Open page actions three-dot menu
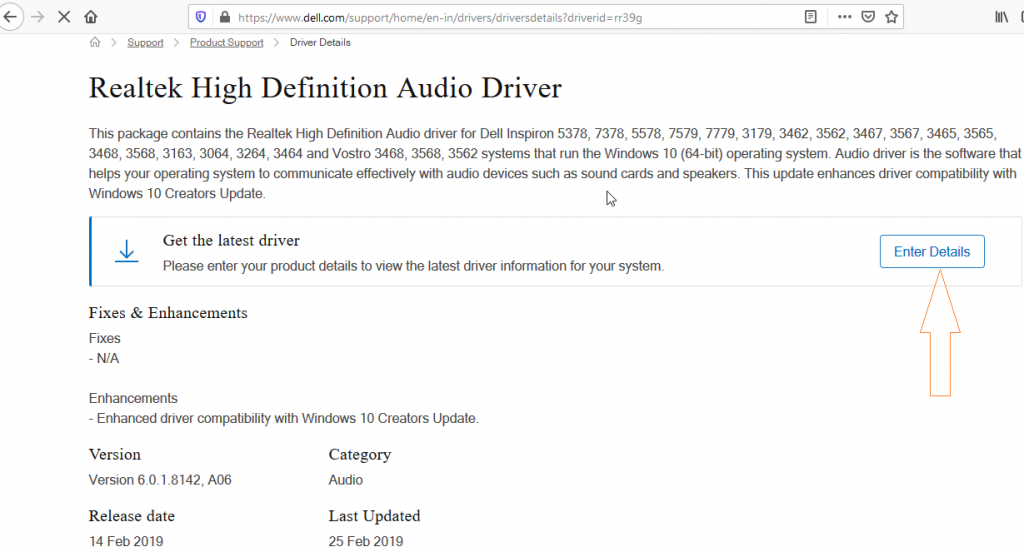The height and width of the screenshot is (547, 1024). (844, 17)
